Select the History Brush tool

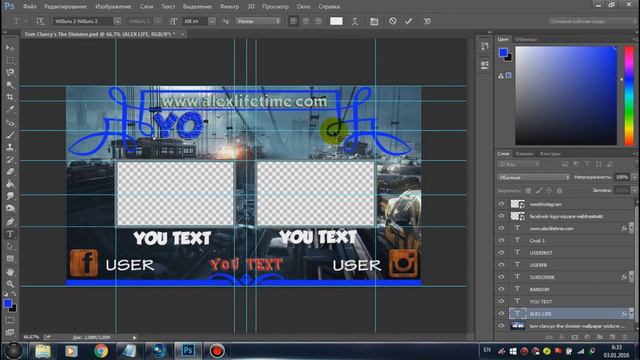tap(10, 159)
